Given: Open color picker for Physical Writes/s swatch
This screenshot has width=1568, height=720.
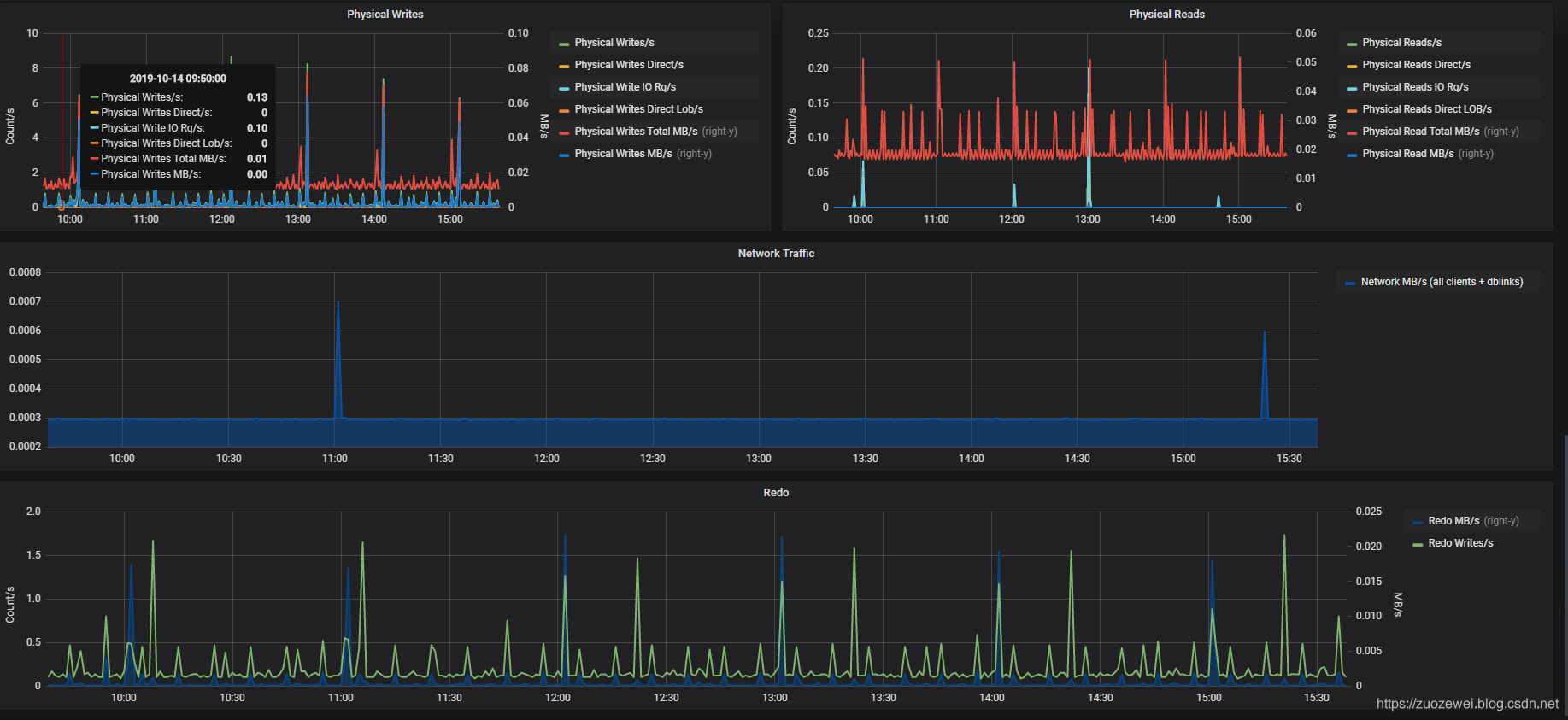Looking at the screenshot, I should [x=564, y=44].
